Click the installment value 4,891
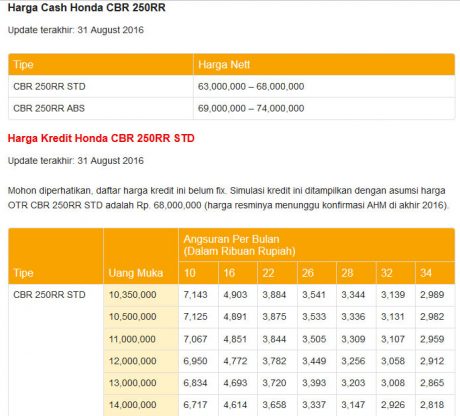Screen dimensions: 460x416 [x=235, y=317]
